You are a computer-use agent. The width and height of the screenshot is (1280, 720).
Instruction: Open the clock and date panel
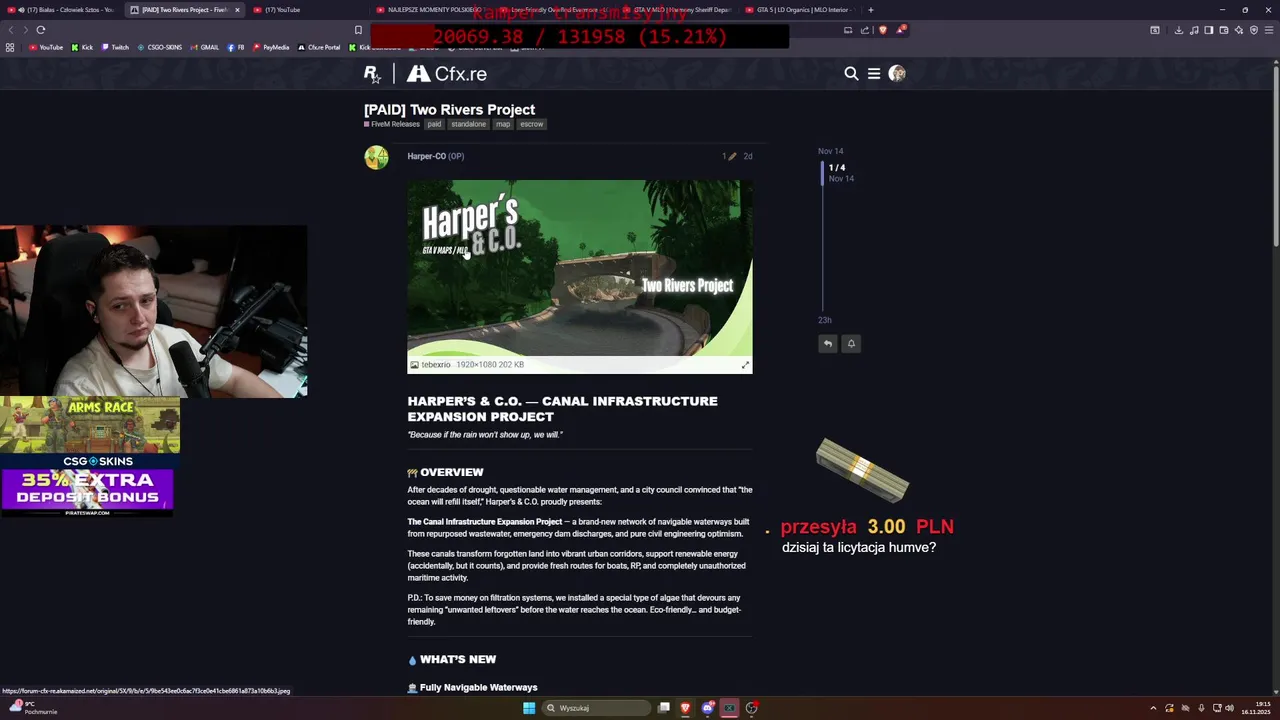(x=1256, y=708)
